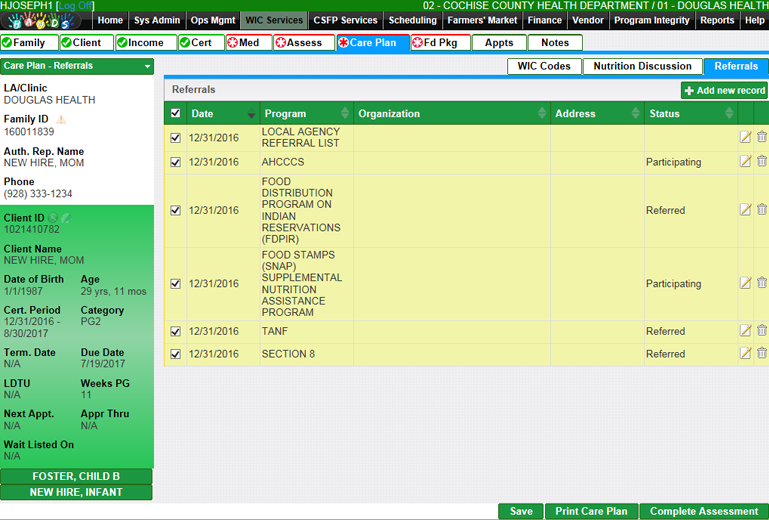Click the Log Off link
Viewport: 769px width, 520px height.
(76, 6)
